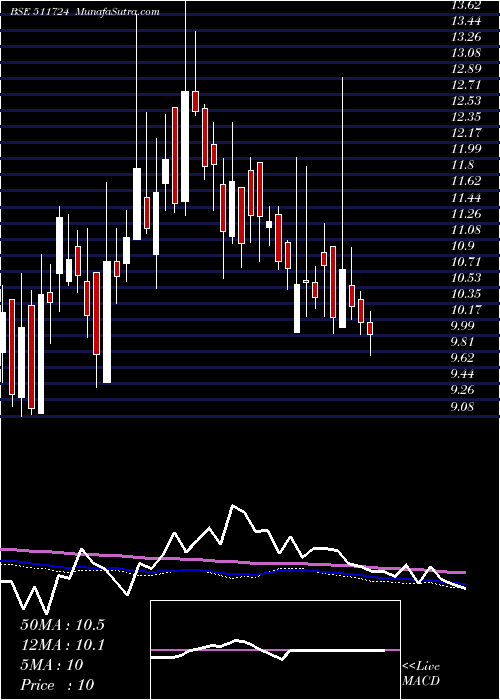Select the 11.44 price axis label
500x700 pixels.
coord(466,198)
